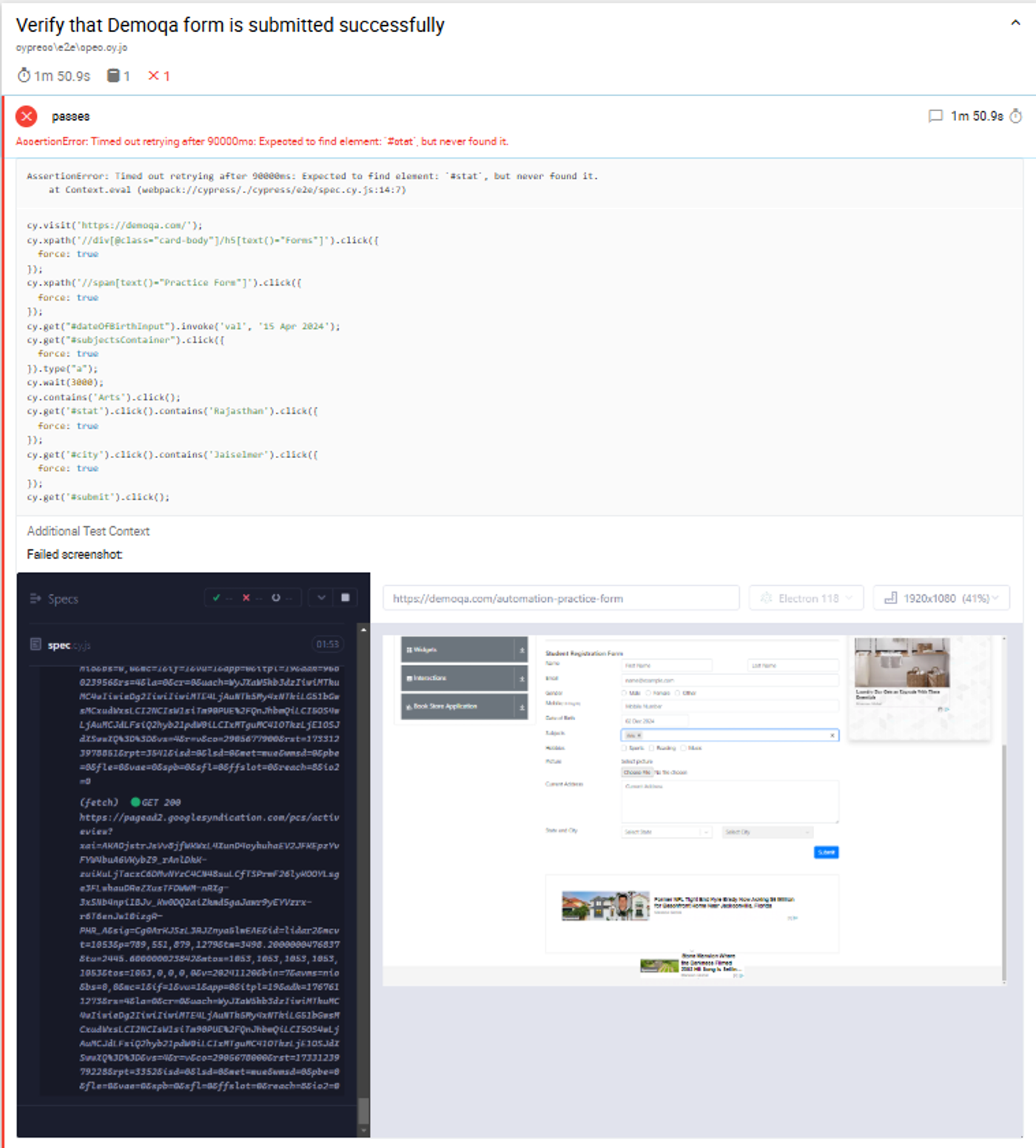Click the red failed-test X icon beside 'passes'
This screenshot has height=1148, width=1036.
[27, 116]
